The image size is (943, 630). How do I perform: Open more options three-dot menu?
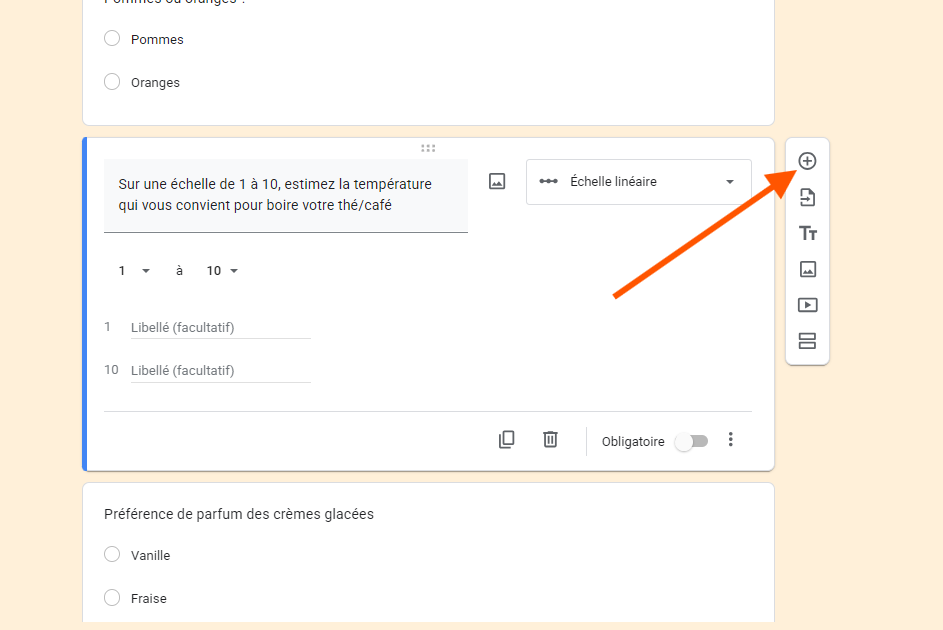click(x=730, y=439)
